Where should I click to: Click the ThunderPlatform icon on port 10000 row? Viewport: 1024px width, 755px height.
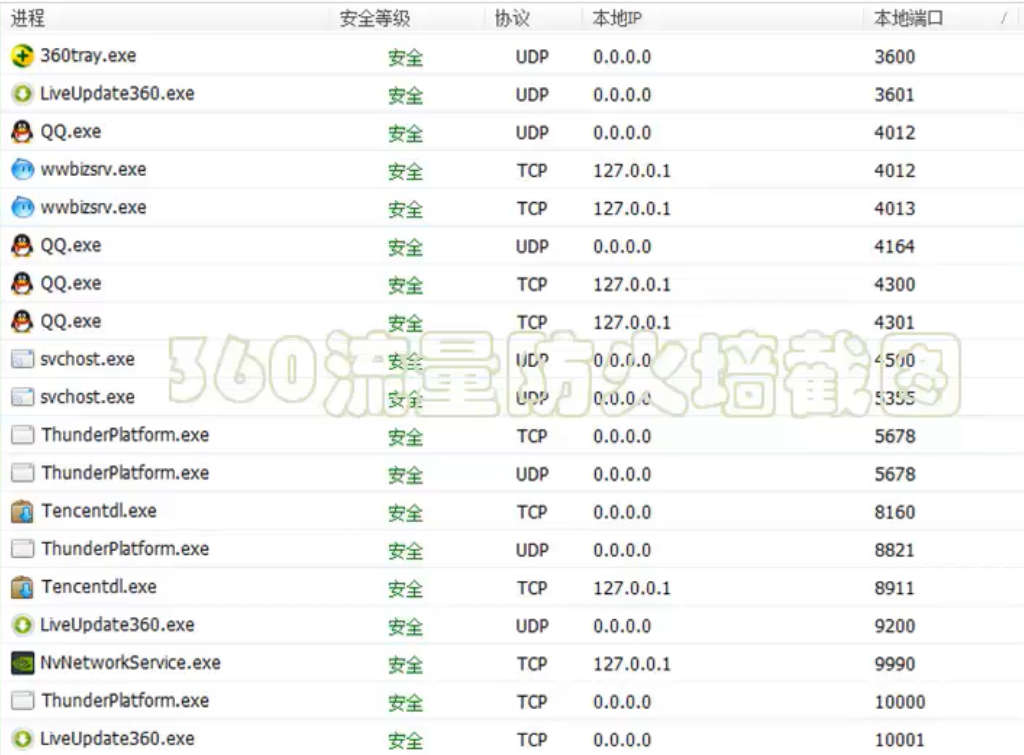click(22, 701)
